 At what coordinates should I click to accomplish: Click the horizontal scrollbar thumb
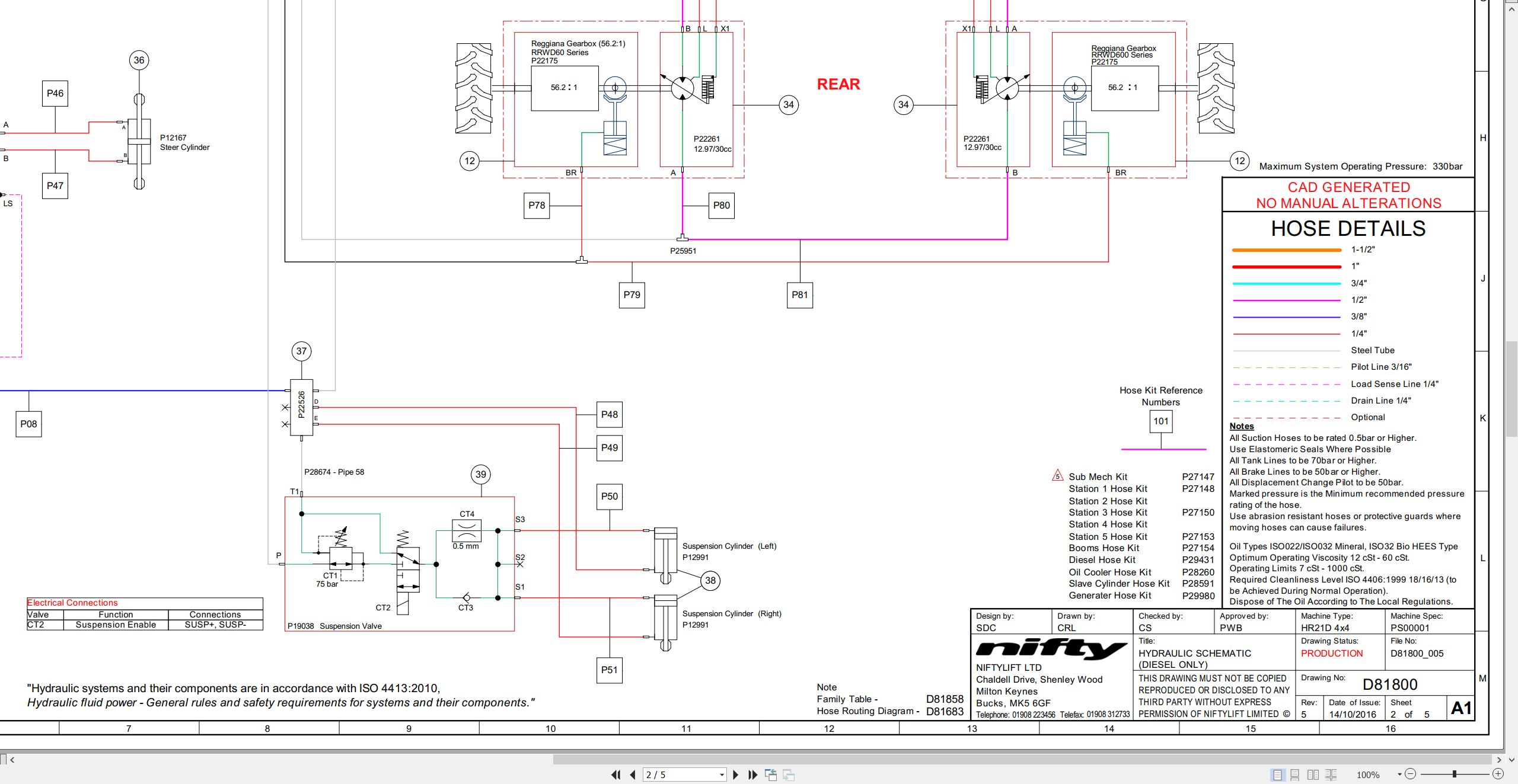(x=1022, y=759)
